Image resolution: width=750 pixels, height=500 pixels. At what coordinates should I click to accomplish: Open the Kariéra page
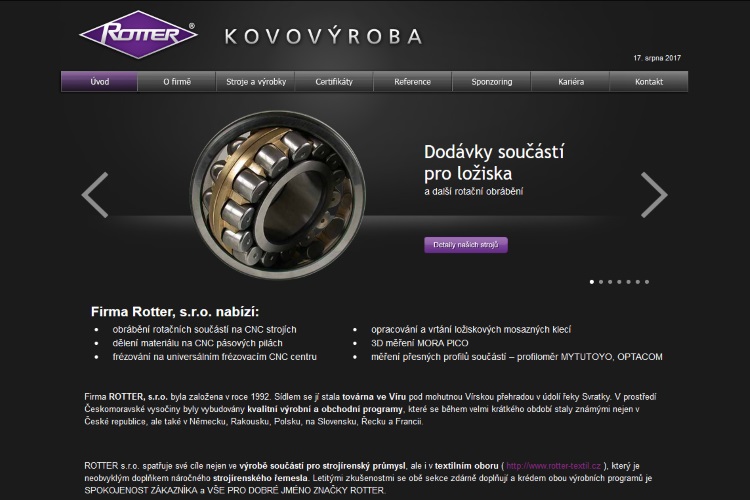tap(571, 81)
